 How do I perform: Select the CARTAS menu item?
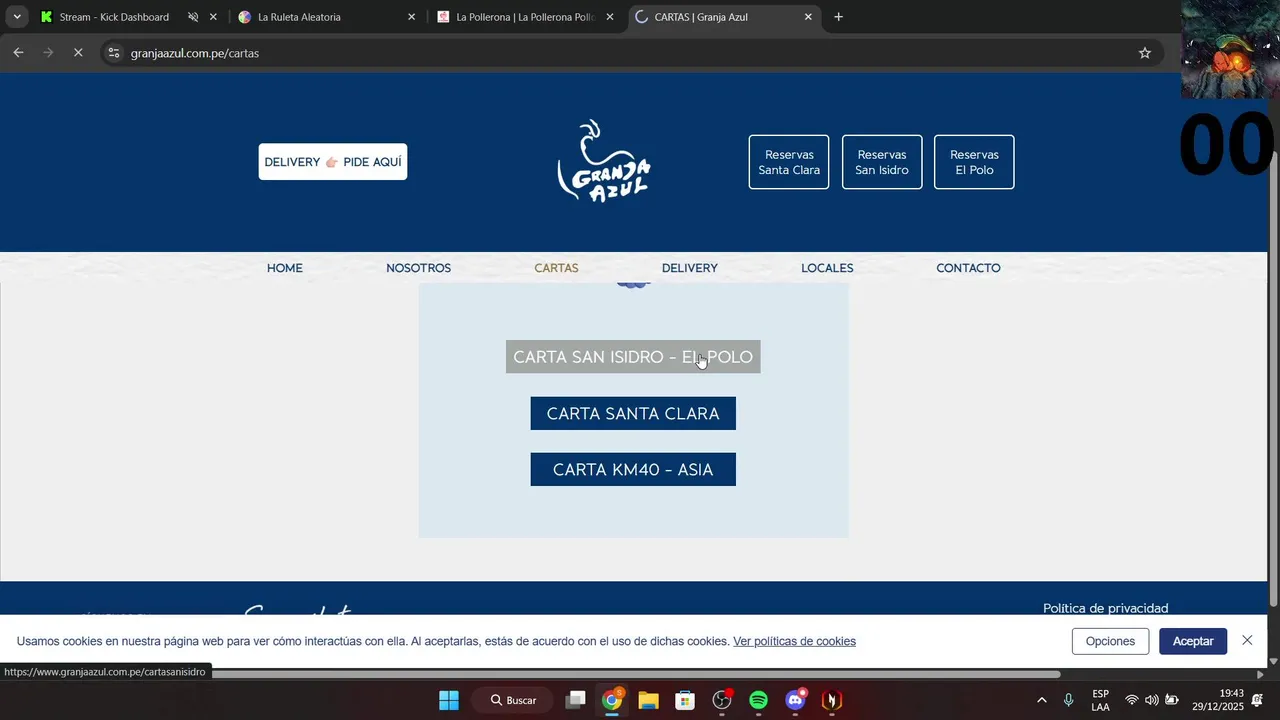557,268
